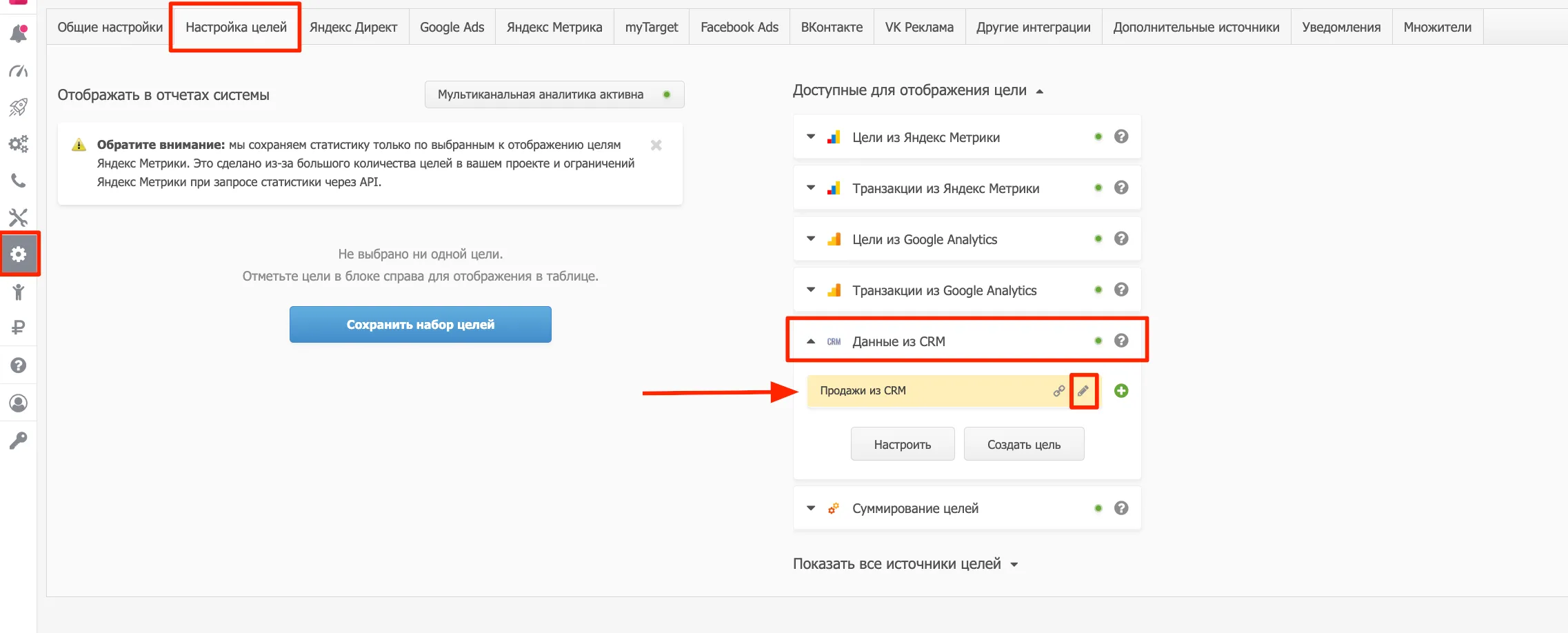This screenshot has width=1568, height=633.
Task: Expand Транзакции из Google Analytics section
Action: (811, 290)
